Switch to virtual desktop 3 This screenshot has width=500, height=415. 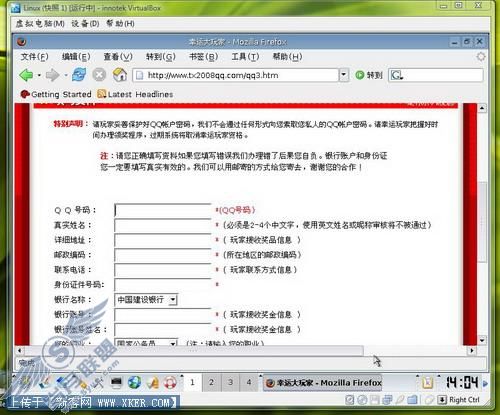point(230,383)
